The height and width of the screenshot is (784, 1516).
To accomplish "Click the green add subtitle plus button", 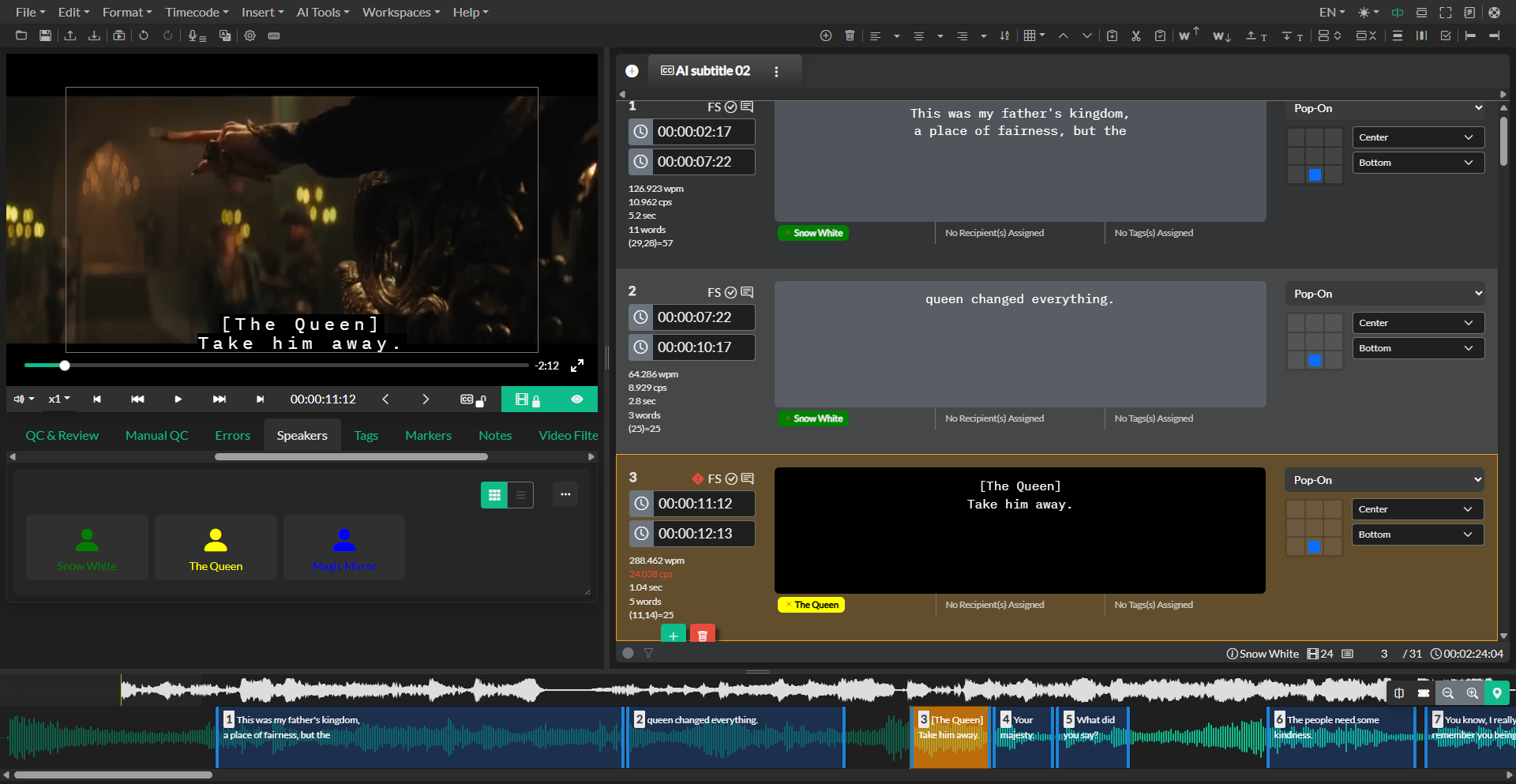I will pyautogui.click(x=673, y=635).
